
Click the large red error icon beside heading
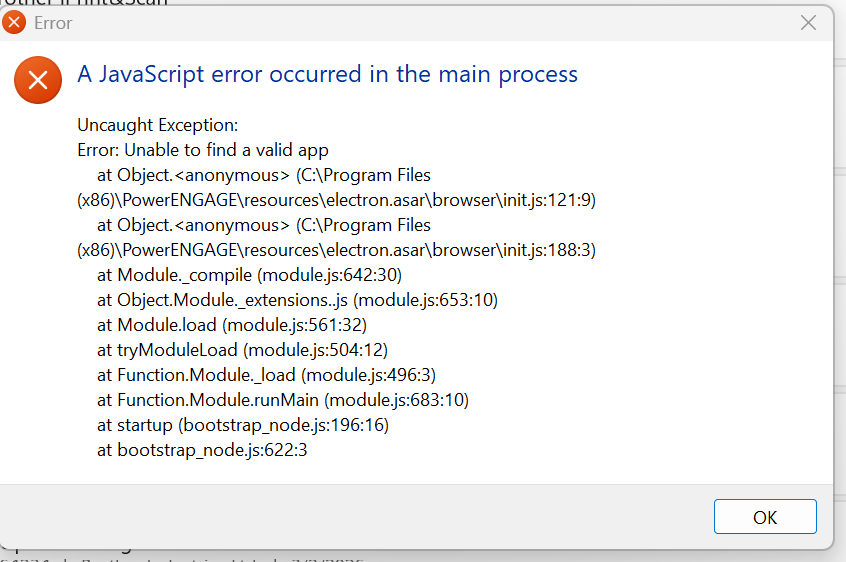pyautogui.click(x=38, y=80)
